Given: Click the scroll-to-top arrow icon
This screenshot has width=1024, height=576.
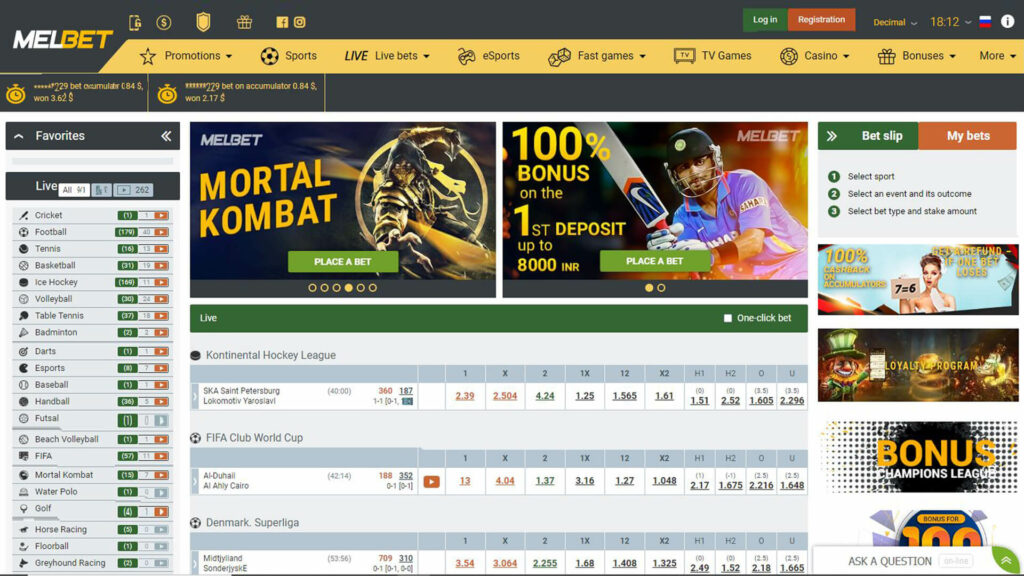Looking at the screenshot, I should (x=1006, y=560).
